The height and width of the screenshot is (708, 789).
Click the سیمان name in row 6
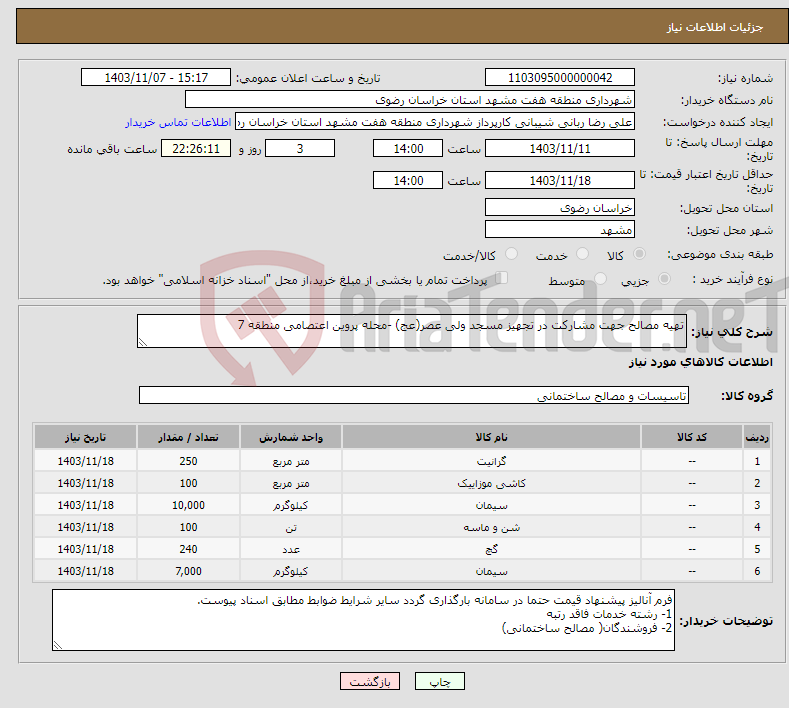491,571
